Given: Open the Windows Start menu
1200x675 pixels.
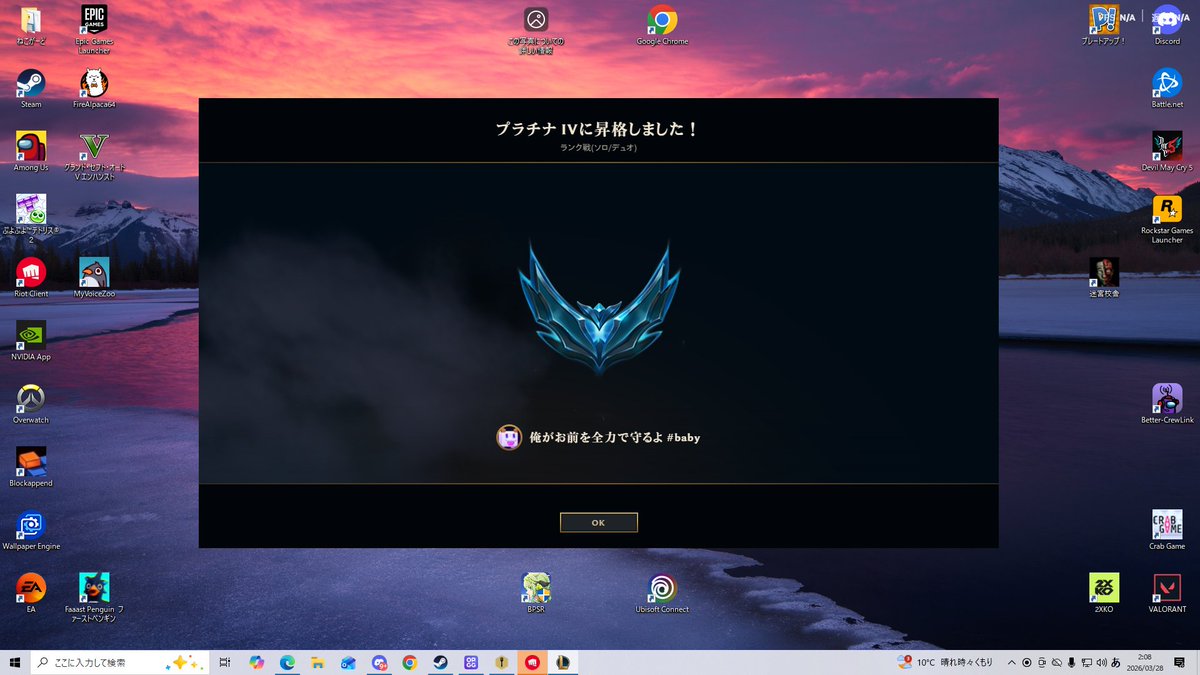Looking at the screenshot, I should pyautogui.click(x=14, y=662).
